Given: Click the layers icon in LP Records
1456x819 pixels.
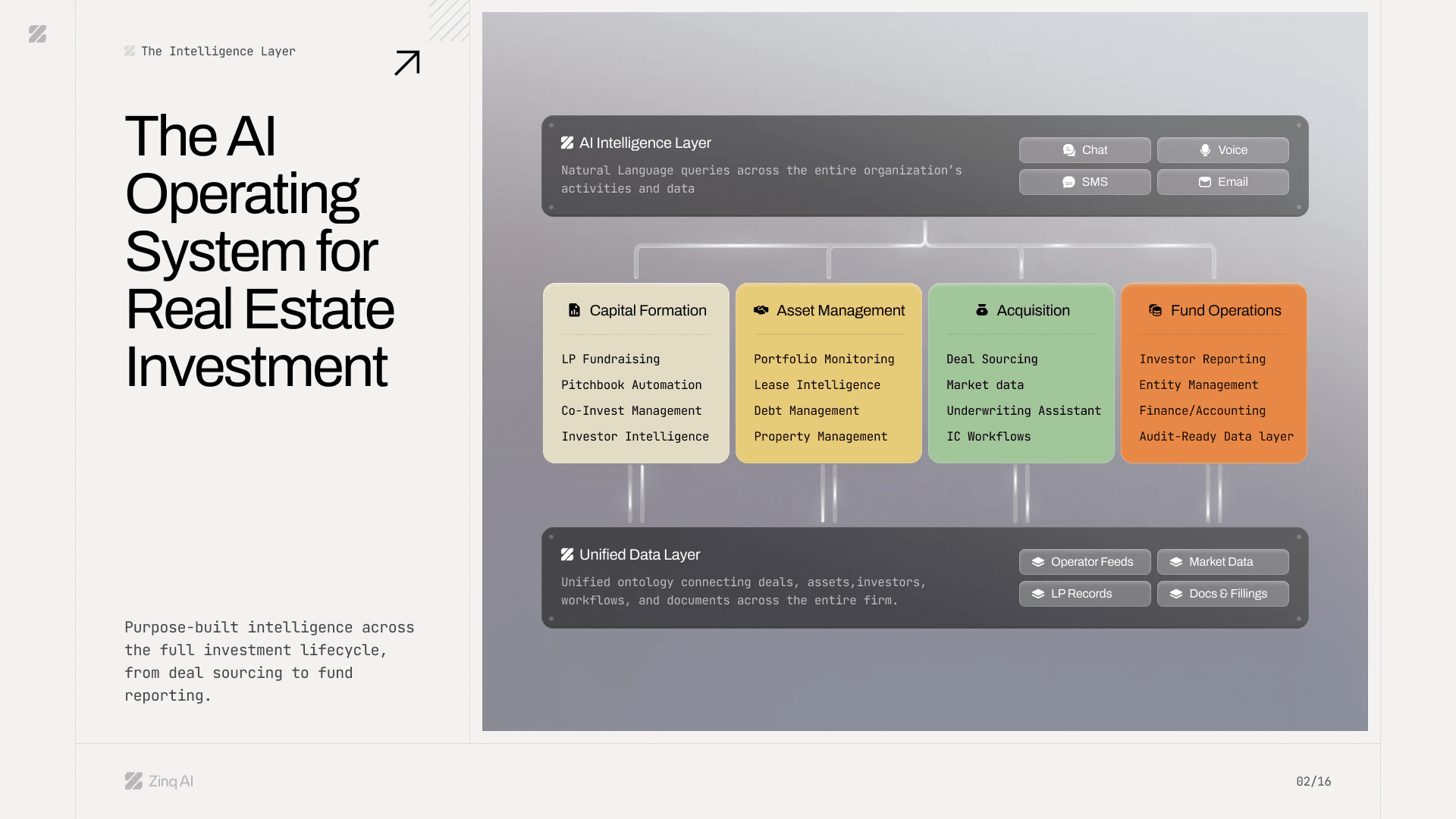Looking at the screenshot, I should click(x=1038, y=594).
